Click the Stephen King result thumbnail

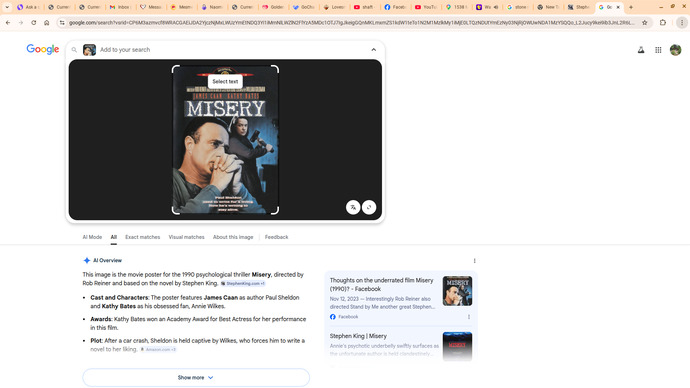click(457, 346)
